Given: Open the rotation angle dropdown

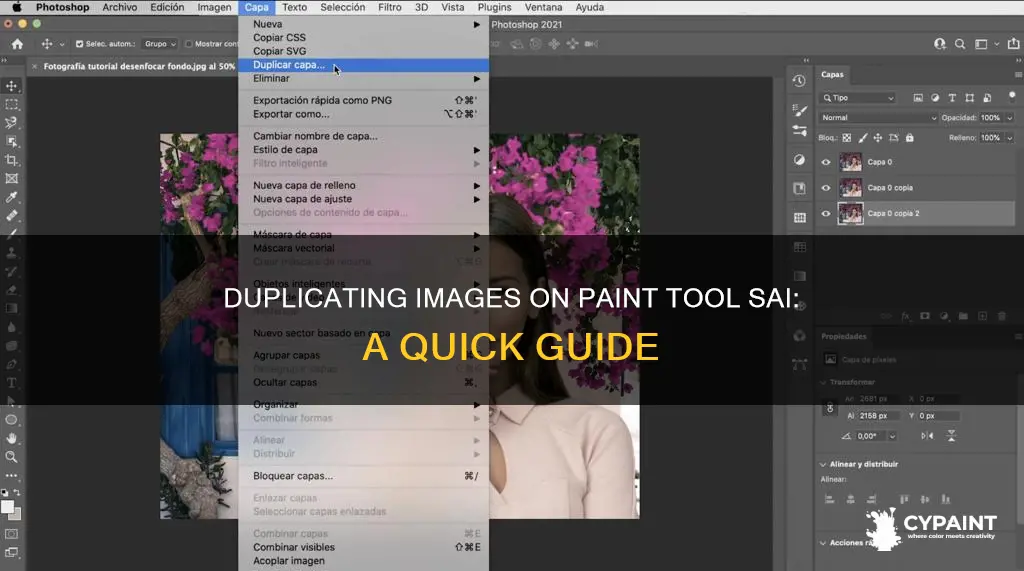Looking at the screenshot, I should click(x=892, y=436).
